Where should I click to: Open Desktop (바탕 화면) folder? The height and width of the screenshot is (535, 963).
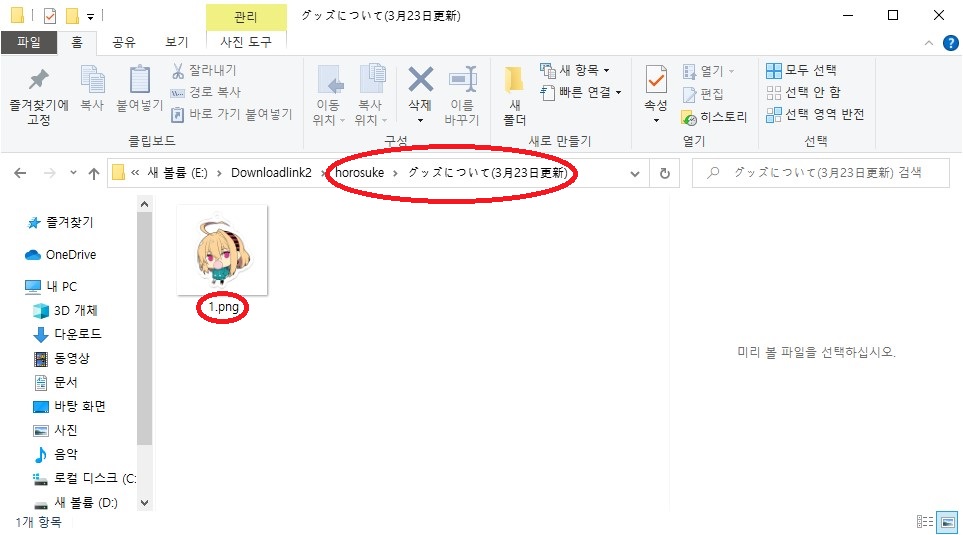69,406
